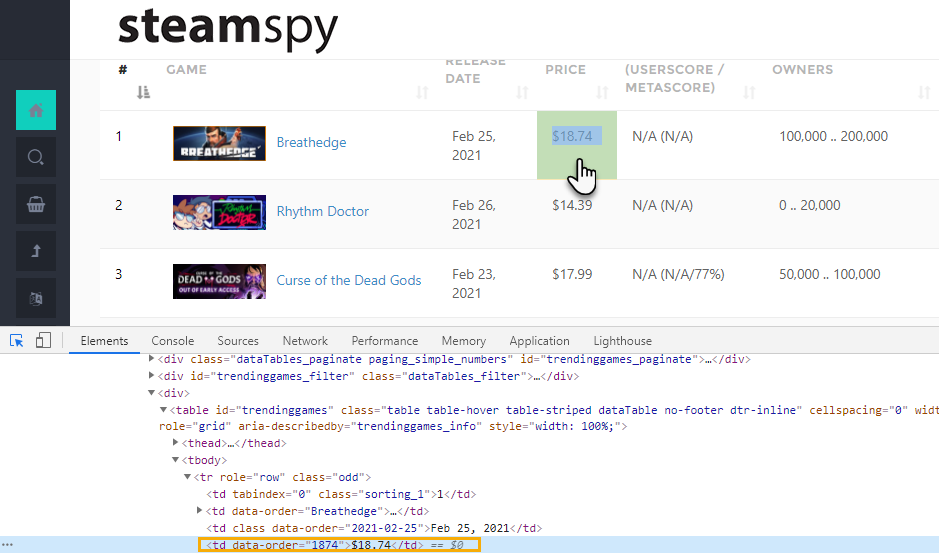Screen dimensions: 939x553
Task: Switch to the Performance tab
Action: (384, 341)
